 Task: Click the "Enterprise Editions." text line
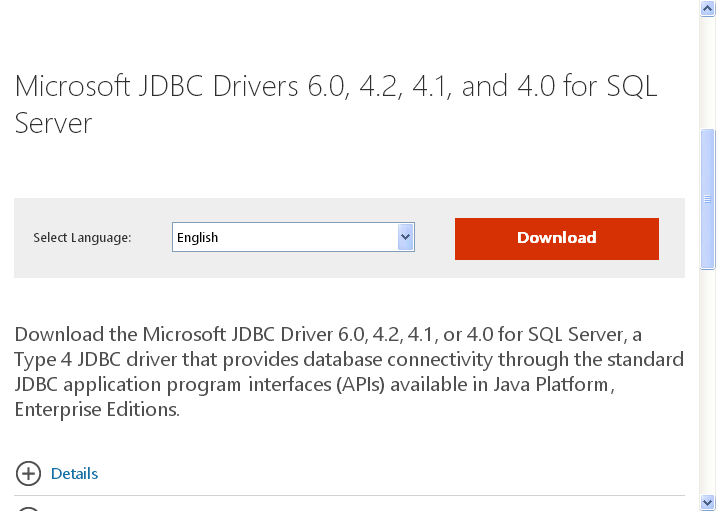tap(97, 409)
